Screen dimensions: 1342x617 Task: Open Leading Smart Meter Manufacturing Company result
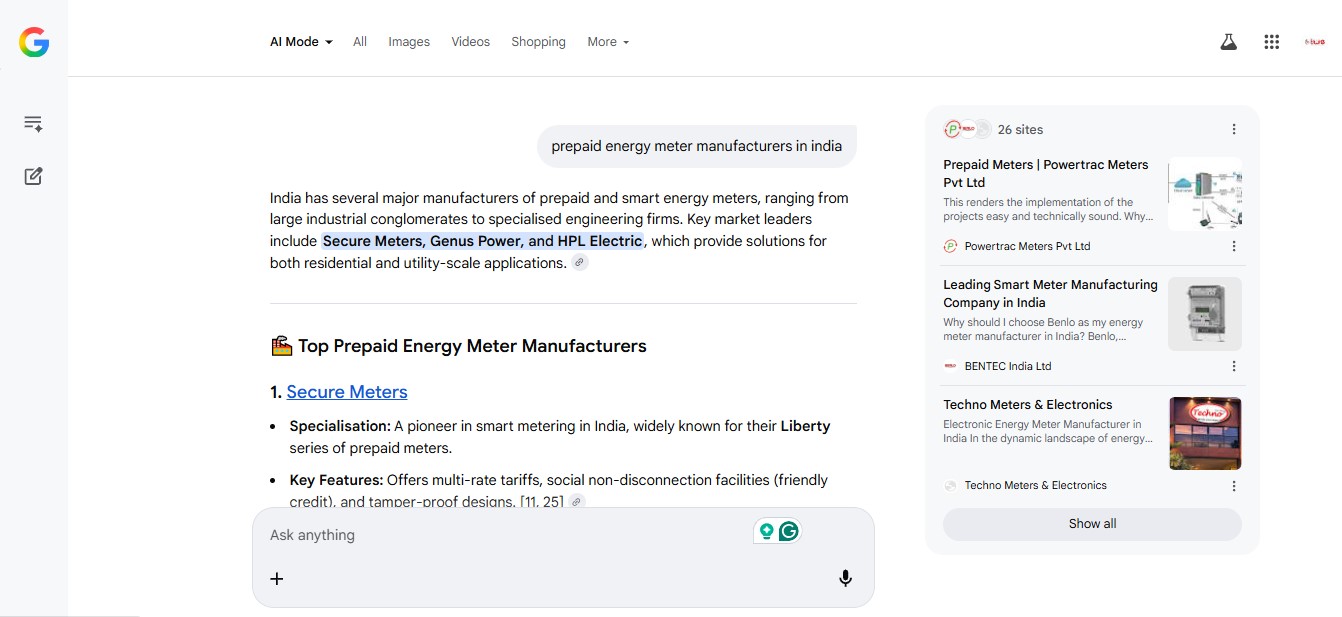[x=1050, y=293]
